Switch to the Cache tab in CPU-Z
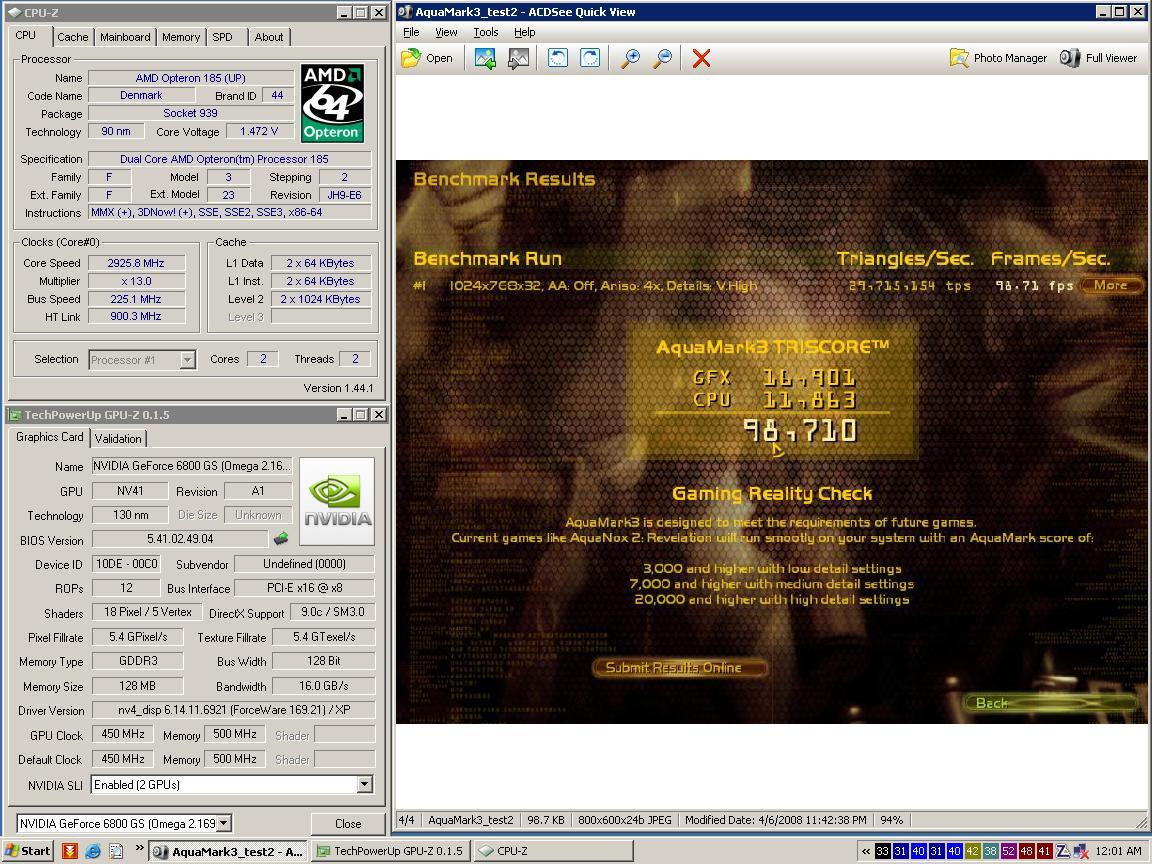The image size is (1152, 864). tap(73, 37)
